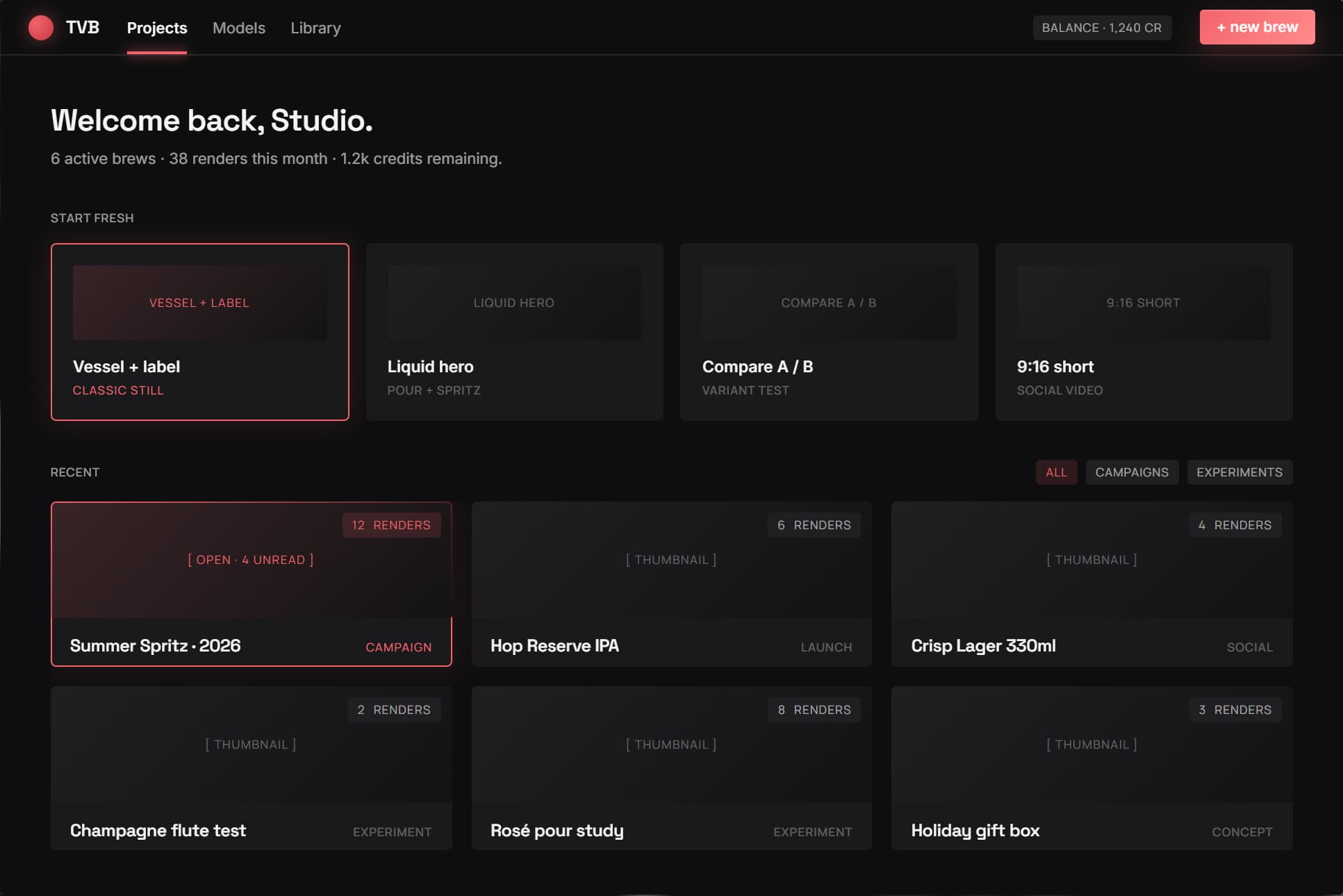The height and width of the screenshot is (896, 1343).
Task: Click the 6 renders badge
Action: point(814,525)
